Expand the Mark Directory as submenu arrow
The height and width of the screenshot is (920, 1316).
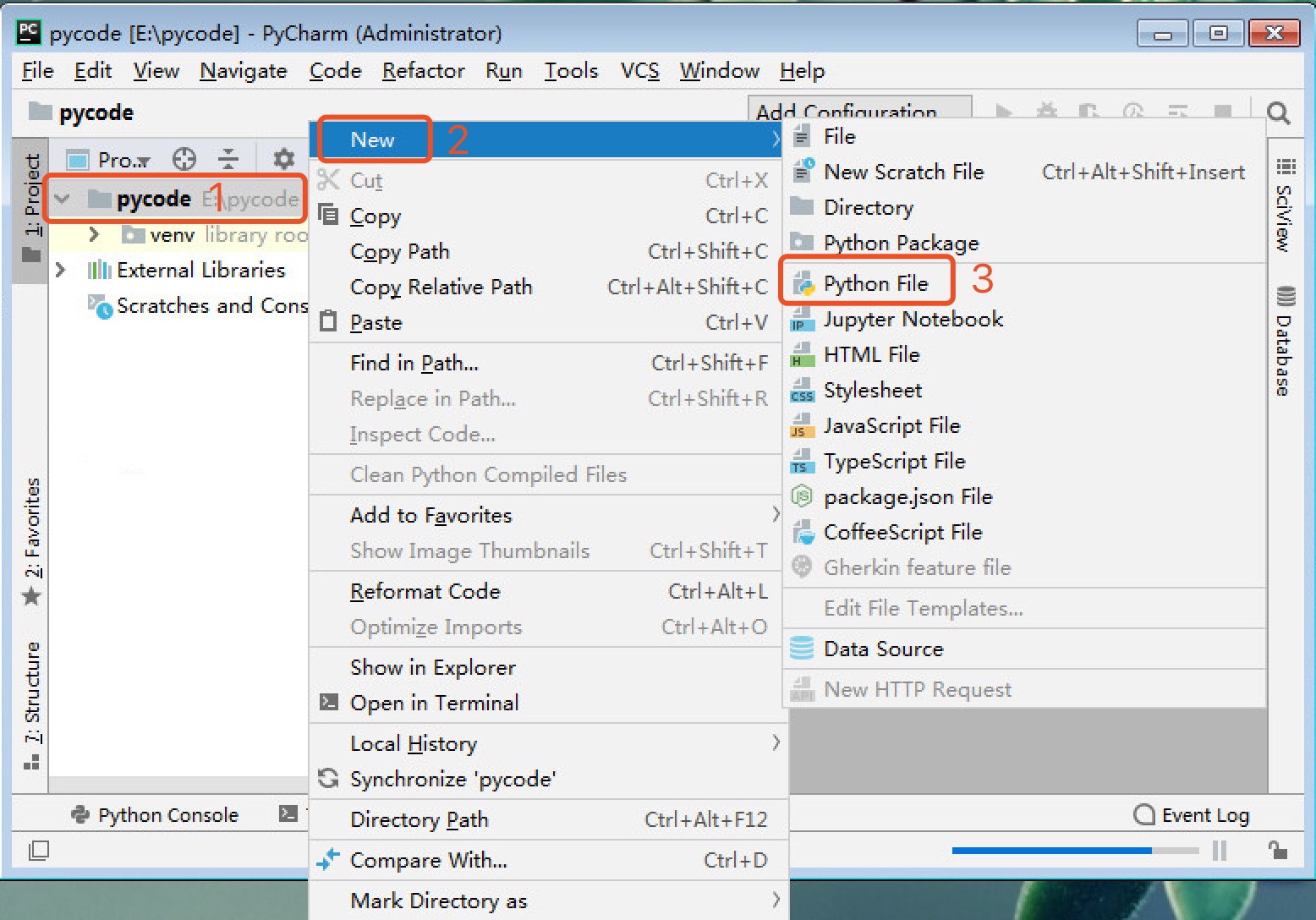(x=775, y=899)
